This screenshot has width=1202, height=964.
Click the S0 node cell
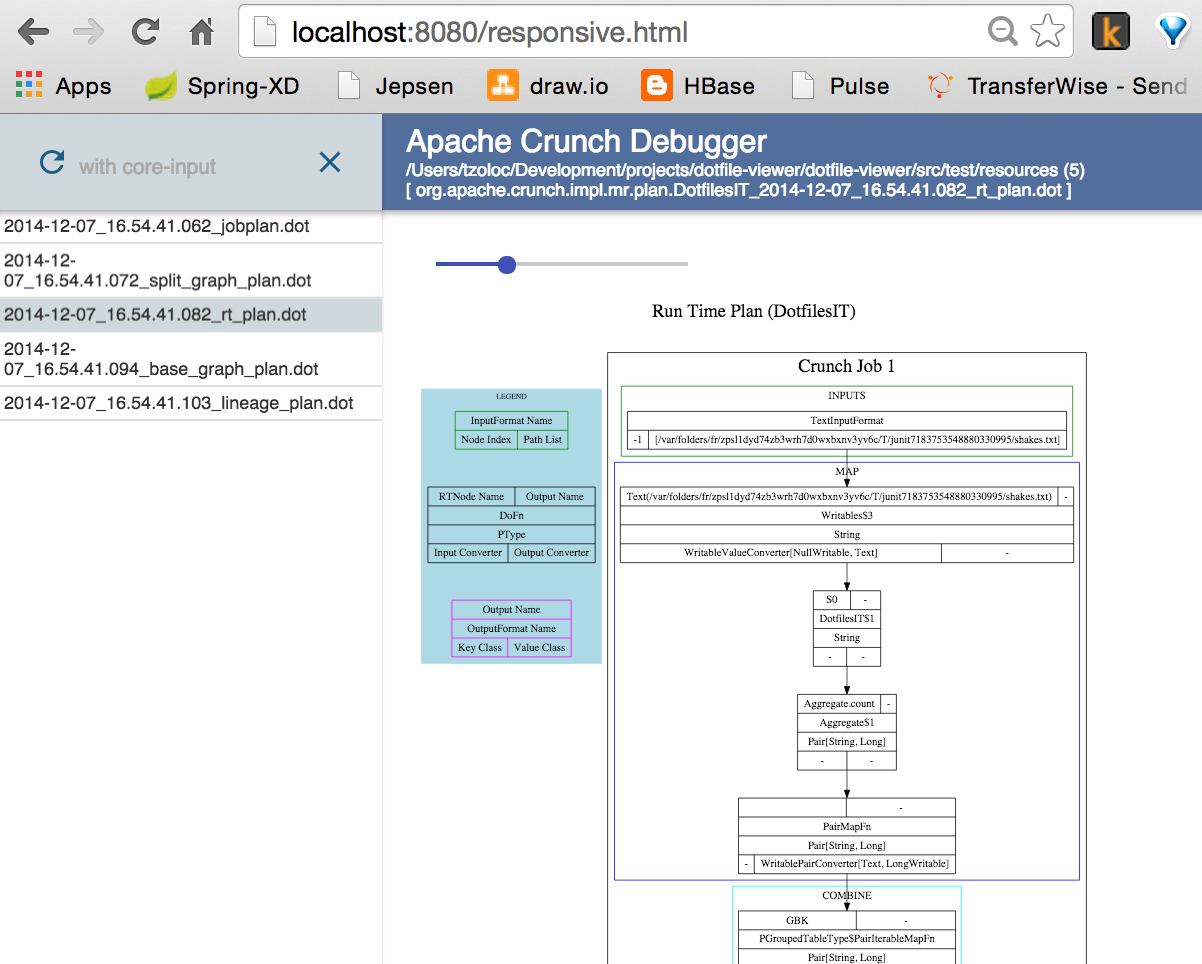point(832,600)
